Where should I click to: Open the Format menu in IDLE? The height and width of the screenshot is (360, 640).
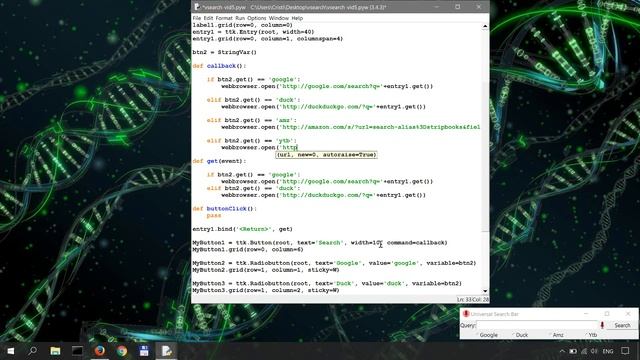(x=224, y=18)
